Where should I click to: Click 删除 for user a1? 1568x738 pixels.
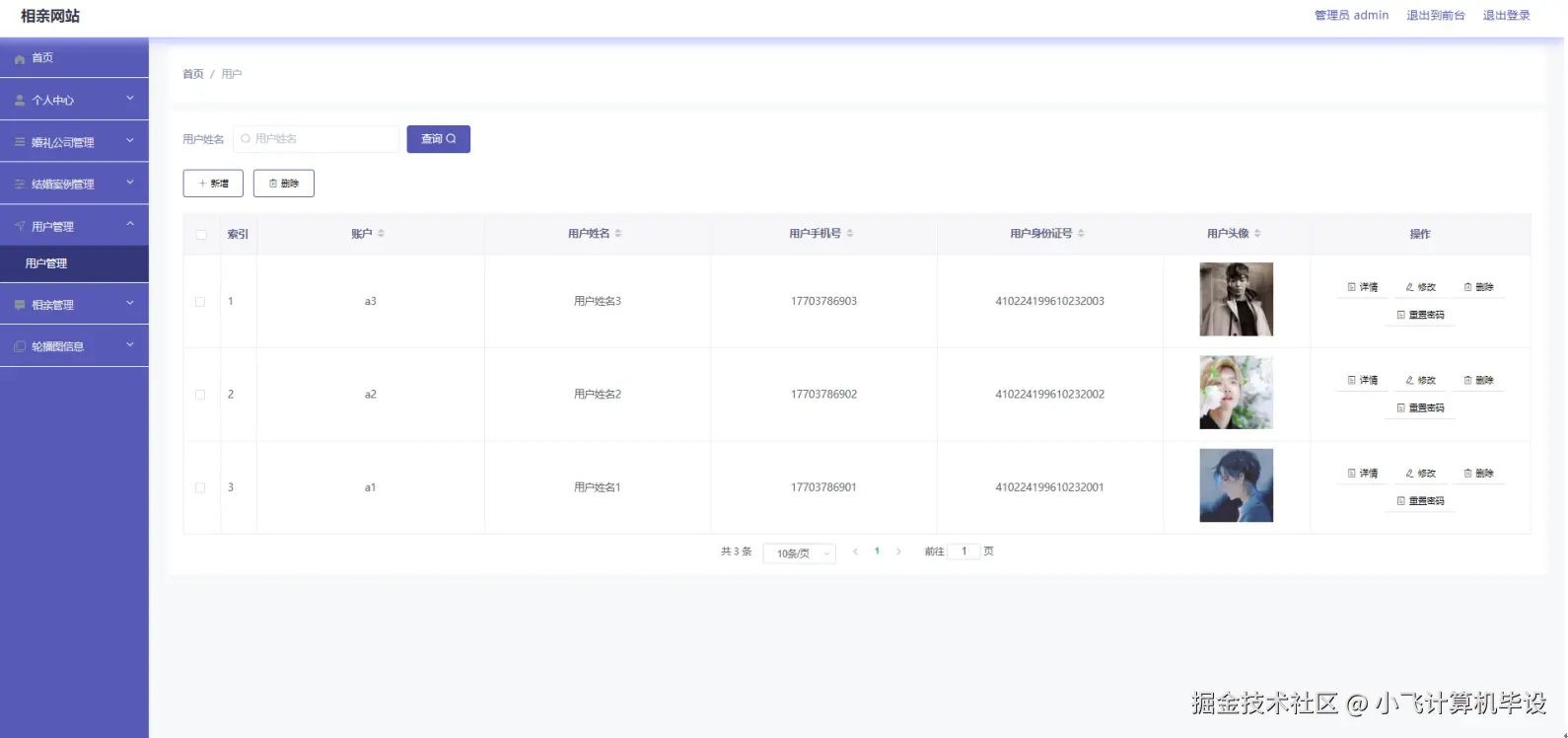[1479, 474]
